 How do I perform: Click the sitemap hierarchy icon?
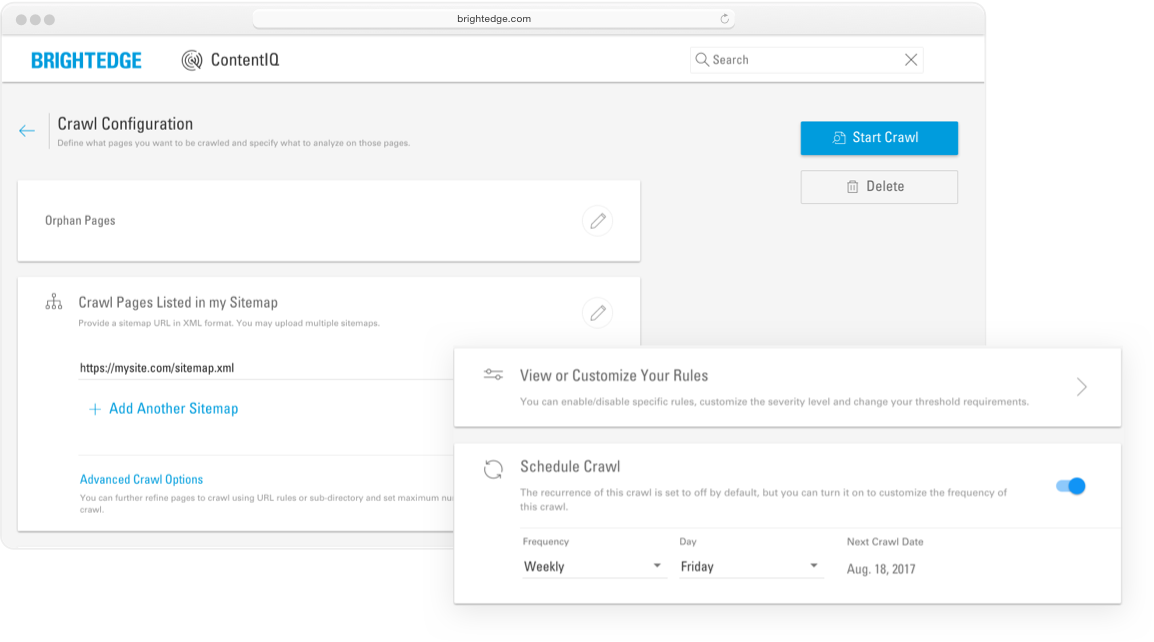(54, 302)
